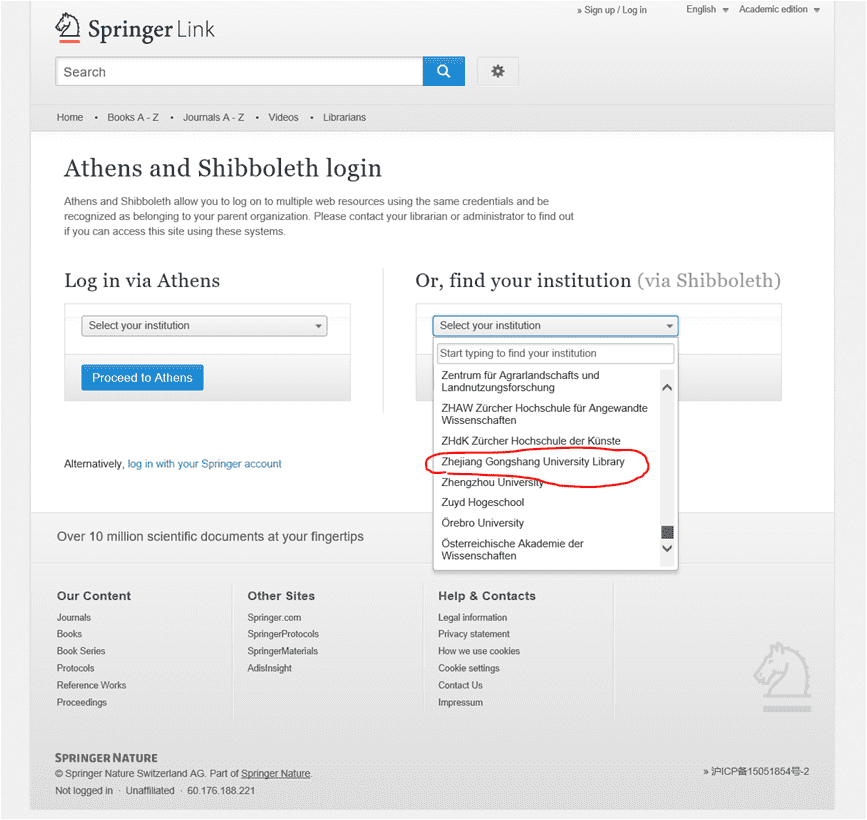Open the Journals A - Z menu item
This screenshot has width=867, height=820.
coord(213,118)
